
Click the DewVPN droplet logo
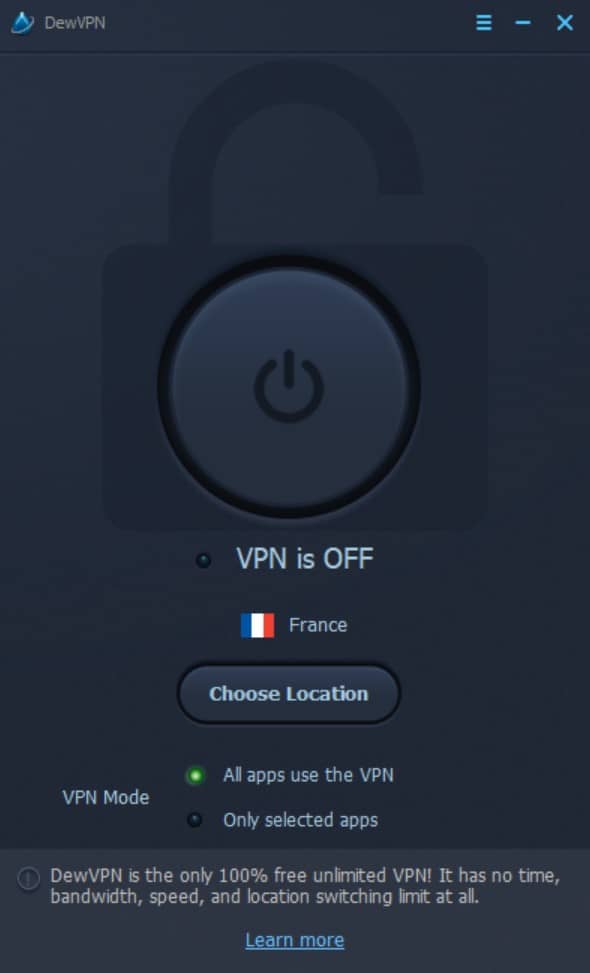(x=22, y=23)
